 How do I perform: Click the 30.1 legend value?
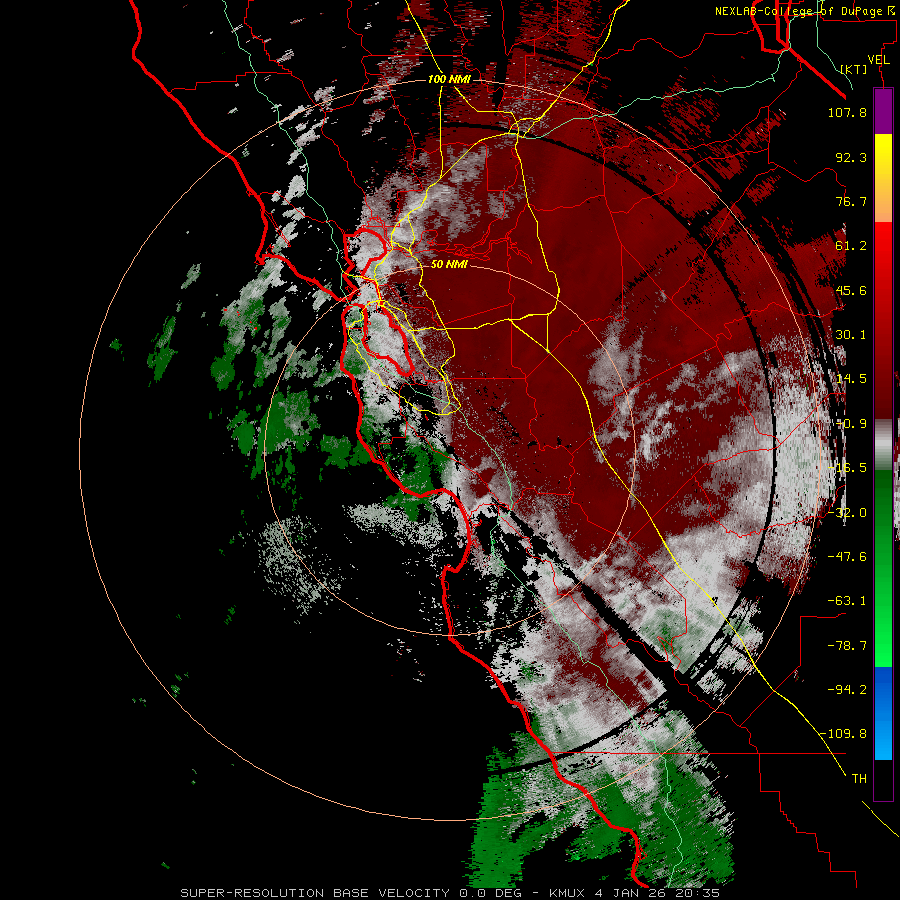point(851,335)
